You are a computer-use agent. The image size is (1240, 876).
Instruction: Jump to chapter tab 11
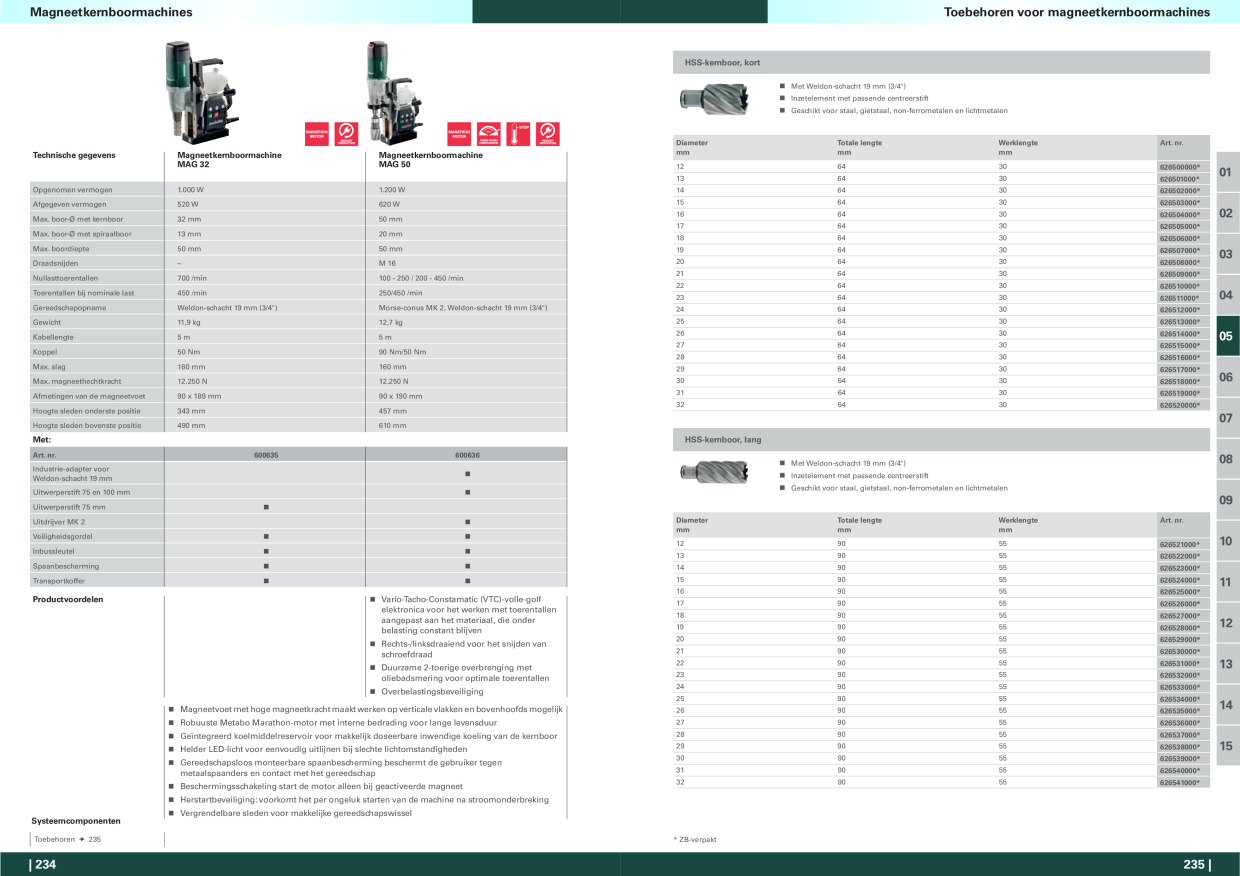pyautogui.click(x=1226, y=582)
